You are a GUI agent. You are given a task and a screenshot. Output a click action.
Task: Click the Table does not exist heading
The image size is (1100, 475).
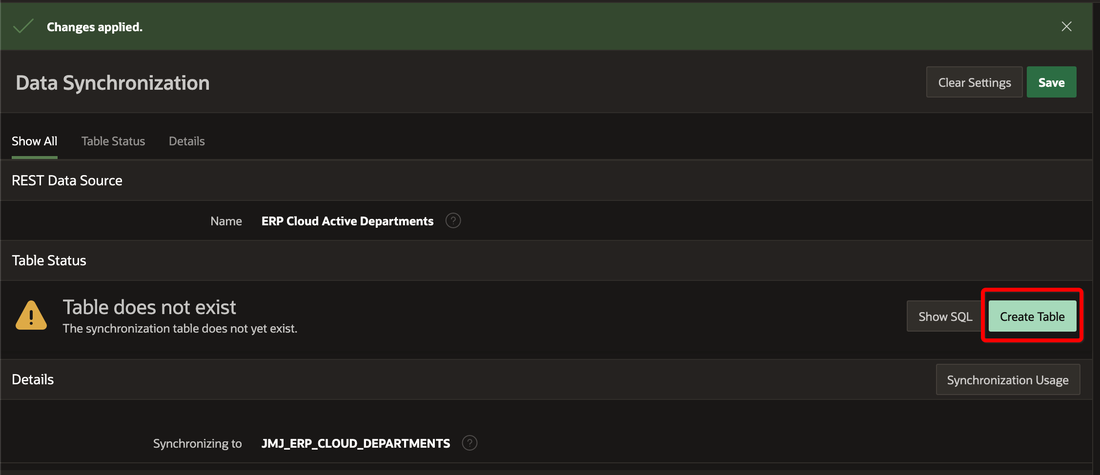click(x=149, y=307)
